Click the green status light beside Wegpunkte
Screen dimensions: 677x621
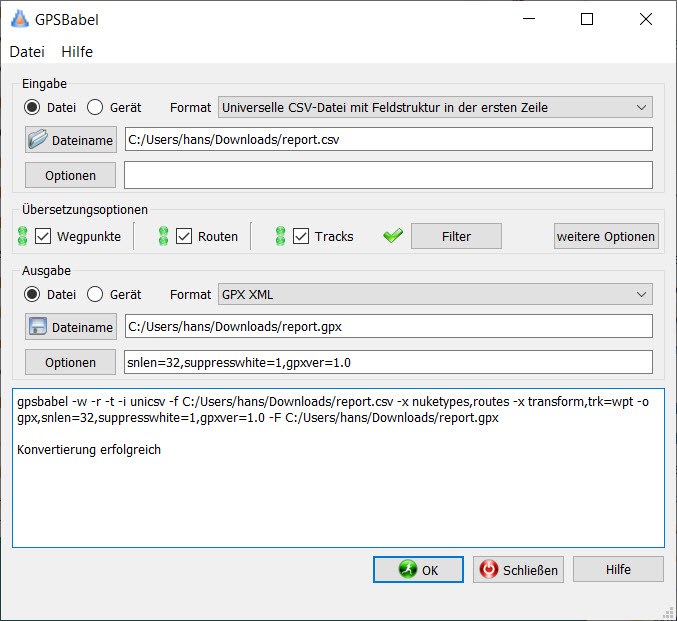[22, 236]
